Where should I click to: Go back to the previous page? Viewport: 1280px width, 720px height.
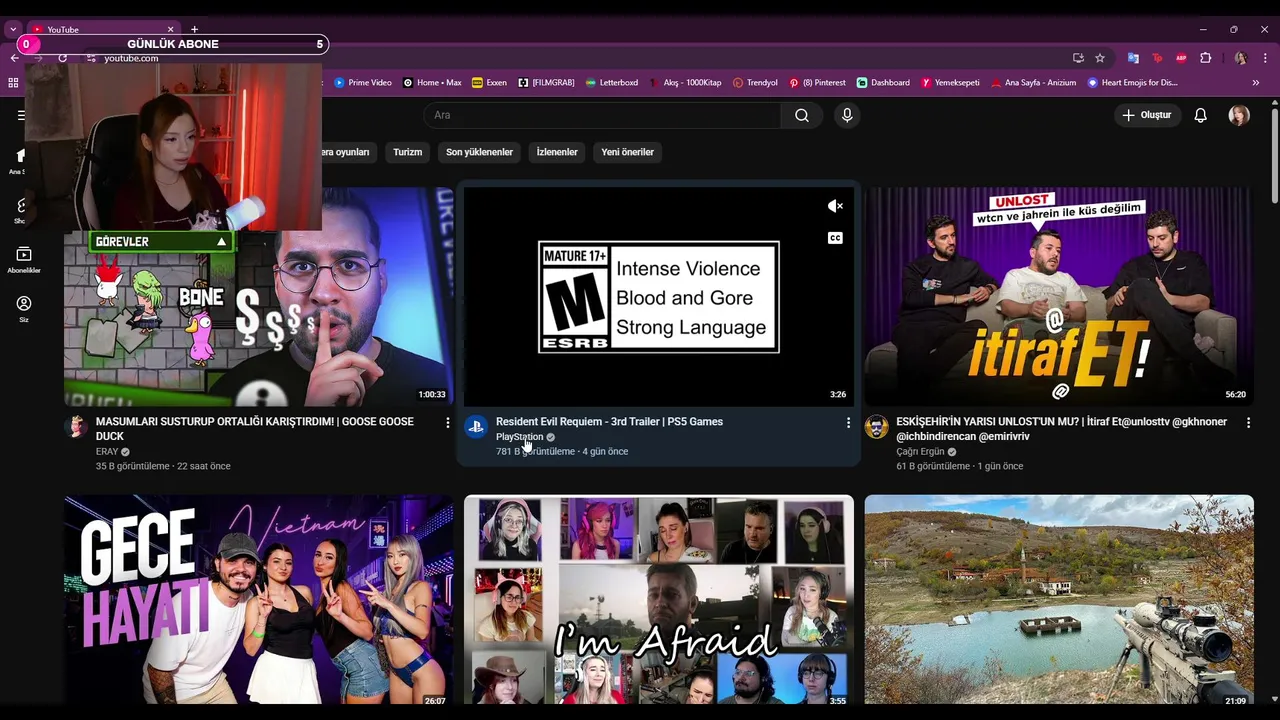[14, 58]
